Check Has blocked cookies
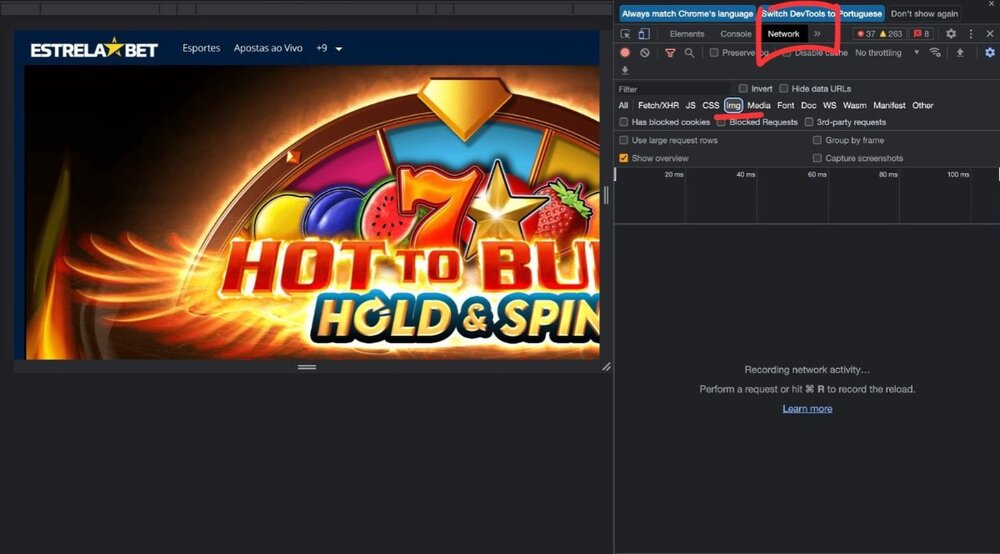 point(624,122)
